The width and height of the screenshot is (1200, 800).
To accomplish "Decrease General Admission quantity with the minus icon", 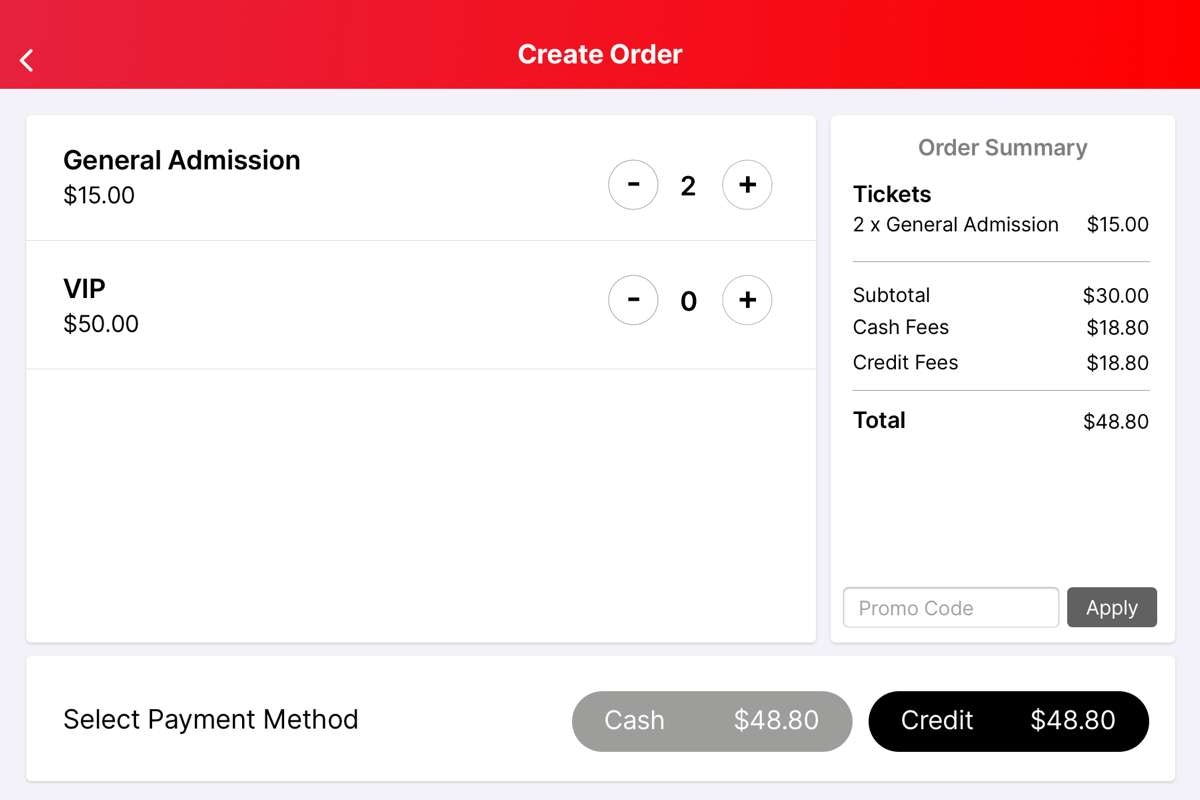I will click(x=633, y=184).
